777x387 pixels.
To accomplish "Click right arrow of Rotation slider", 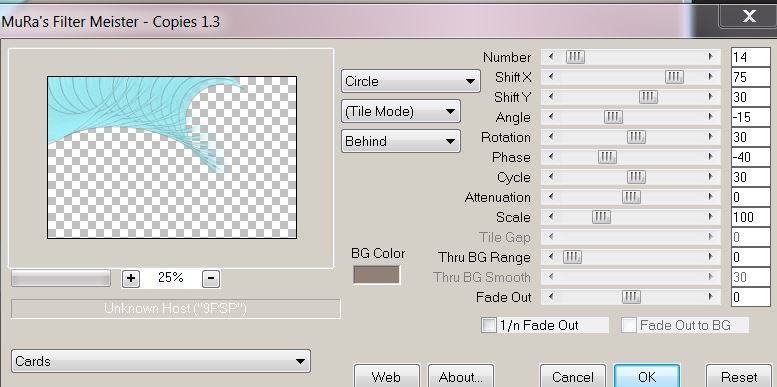I will 711,137.
